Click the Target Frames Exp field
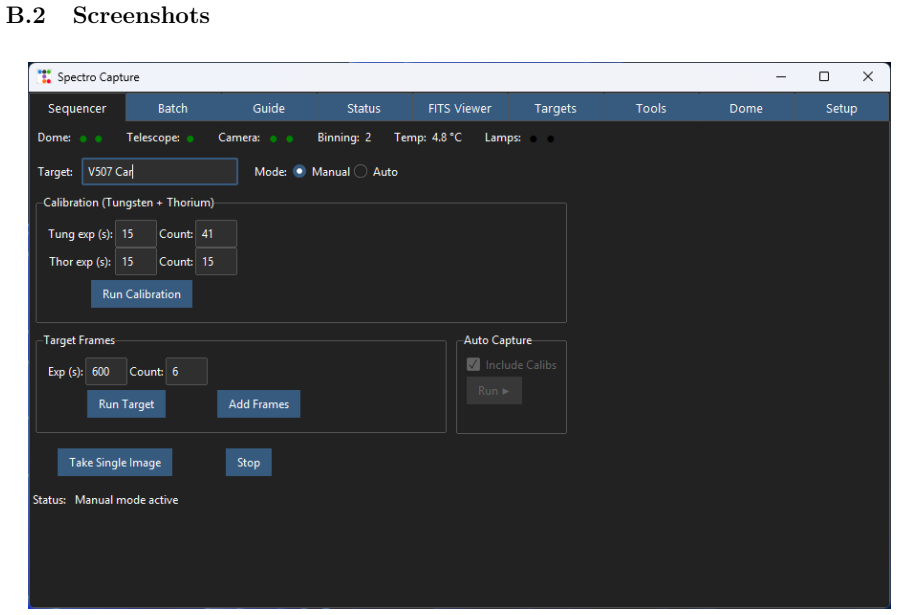The image size is (897, 615). (x=106, y=372)
